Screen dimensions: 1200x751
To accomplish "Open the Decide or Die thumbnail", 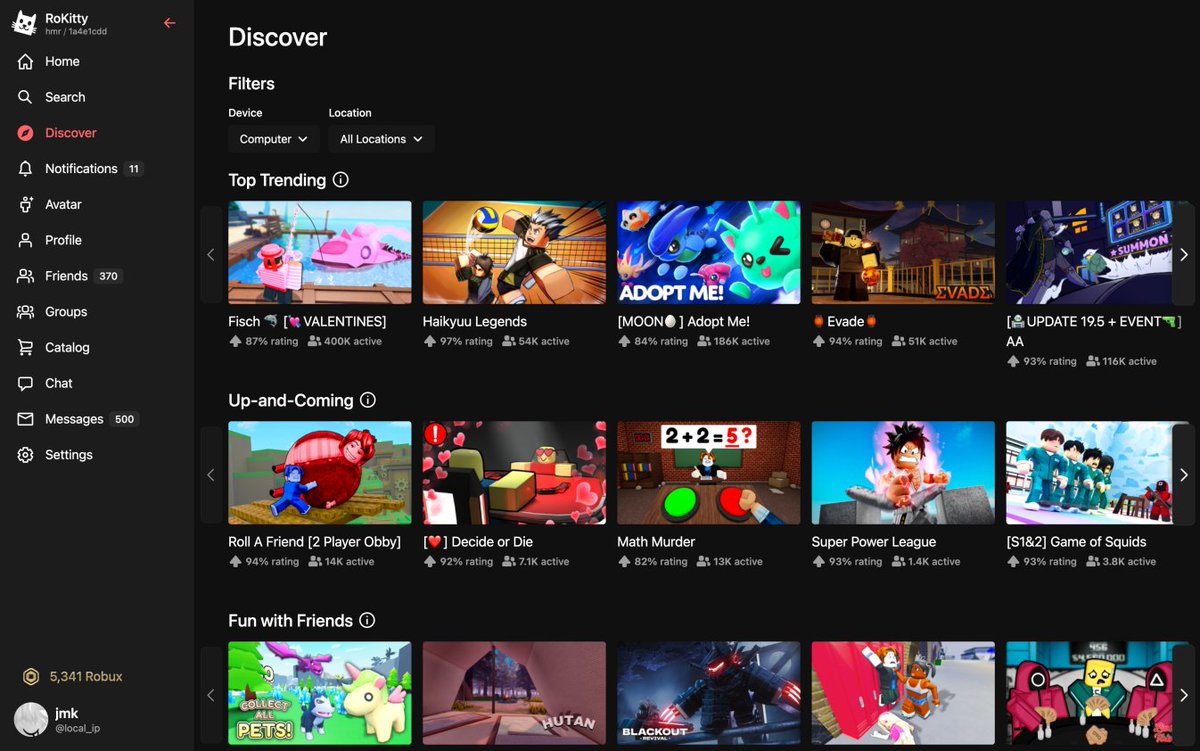I will click(x=514, y=473).
